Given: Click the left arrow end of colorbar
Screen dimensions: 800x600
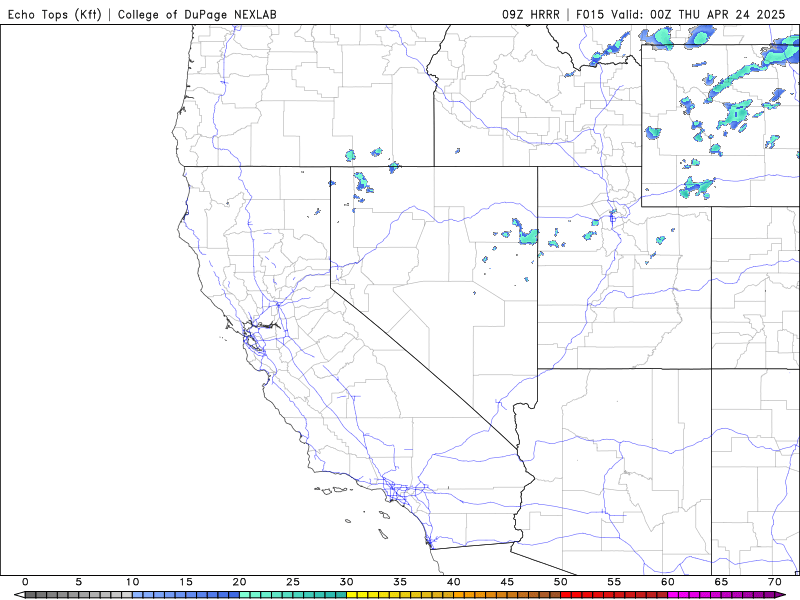Looking at the screenshot, I should tap(20, 595).
